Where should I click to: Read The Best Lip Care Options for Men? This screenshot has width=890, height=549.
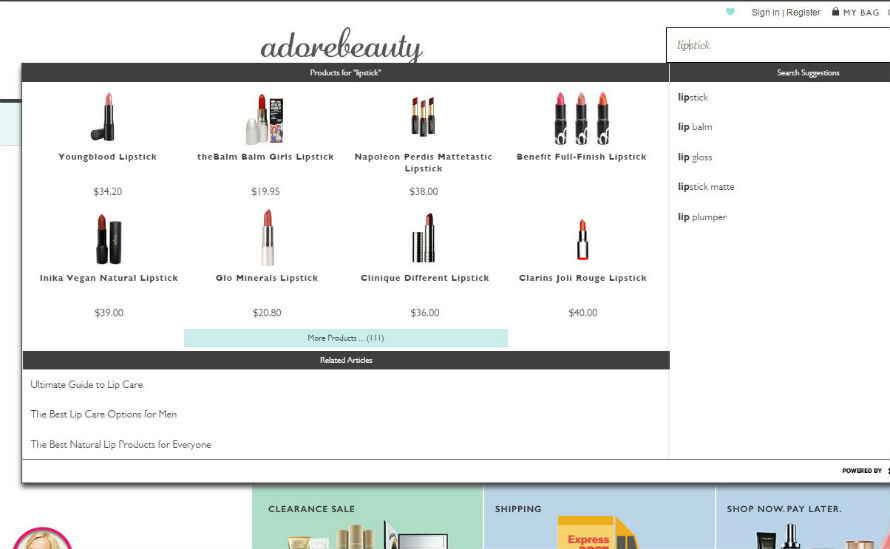pos(103,414)
